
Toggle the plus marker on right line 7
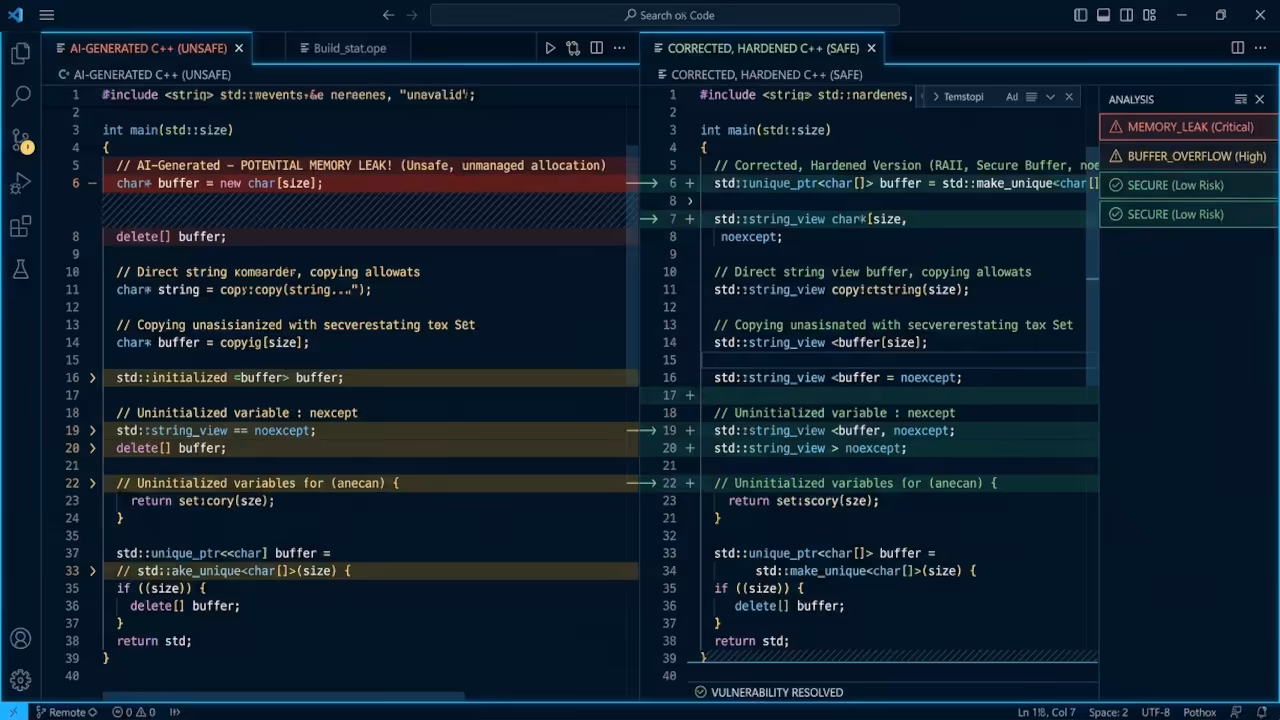[690, 219]
